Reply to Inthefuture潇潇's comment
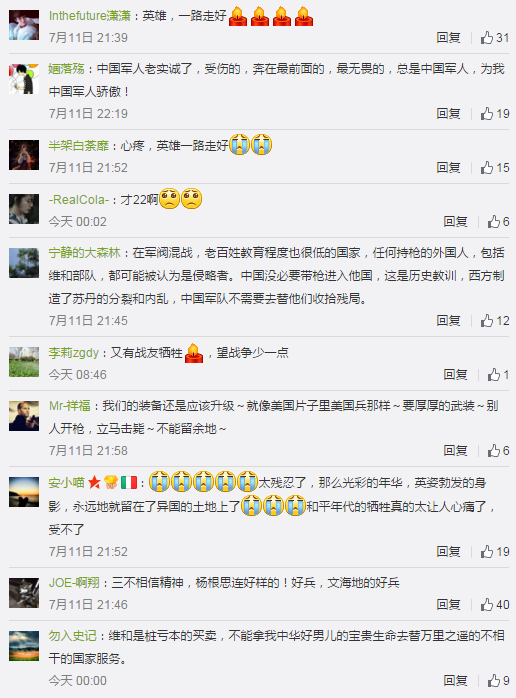The width and height of the screenshot is (516, 698). (x=448, y=37)
